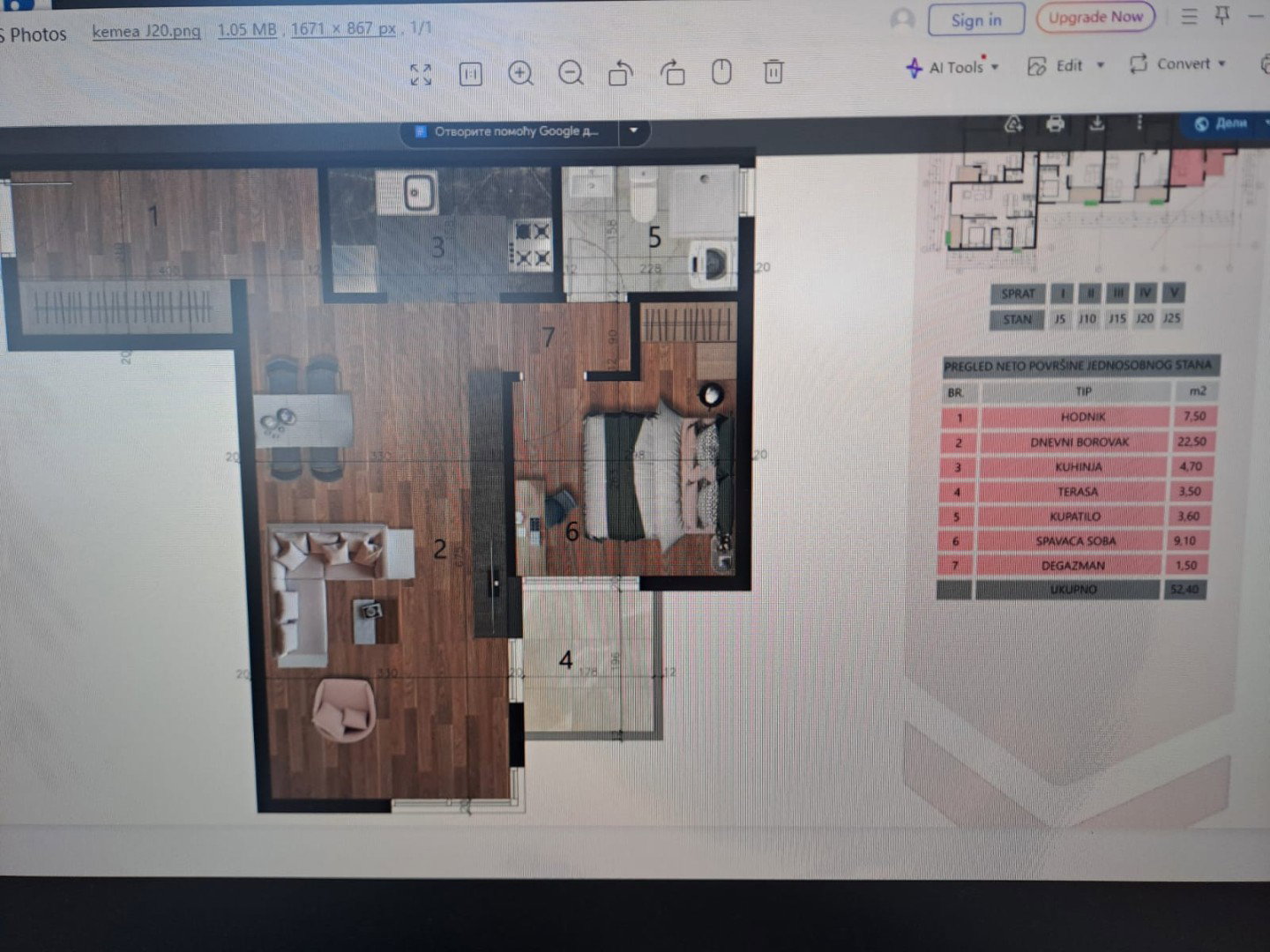The width and height of the screenshot is (1270, 952).
Task: Toggle the mouse scroll mode icon
Action: pos(721,72)
